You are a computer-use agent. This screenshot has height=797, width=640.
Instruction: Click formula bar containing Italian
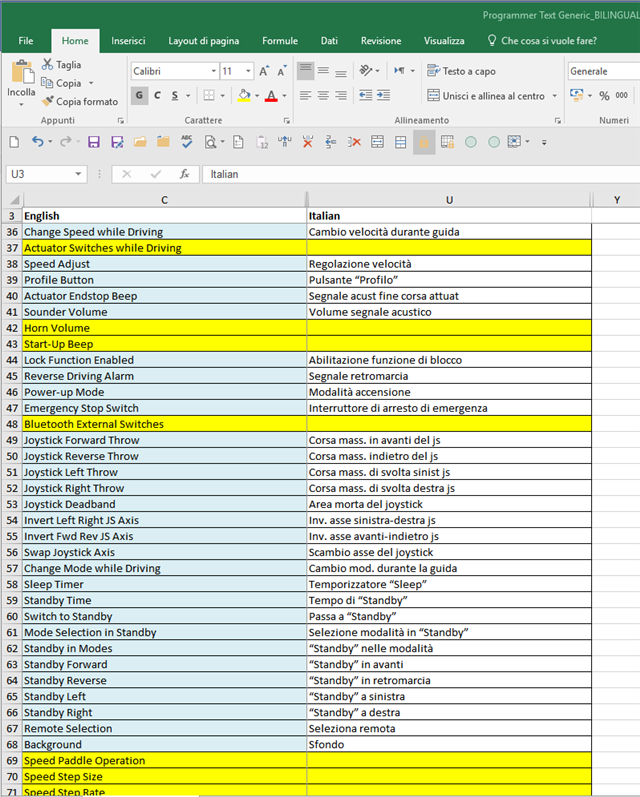pyautogui.click(x=421, y=174)
